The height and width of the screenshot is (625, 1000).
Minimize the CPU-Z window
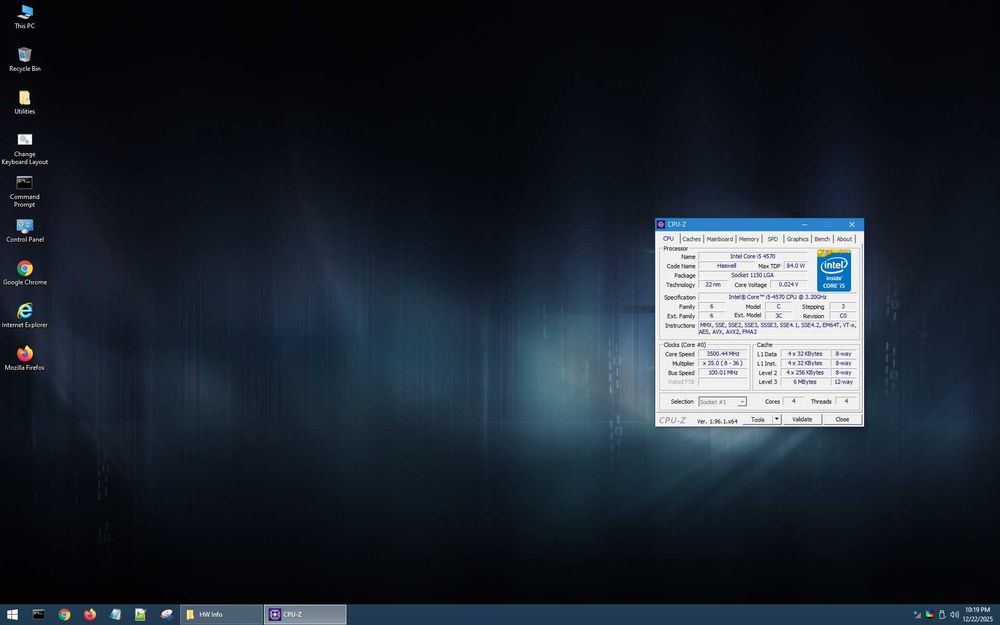click(x=804, y=224)
